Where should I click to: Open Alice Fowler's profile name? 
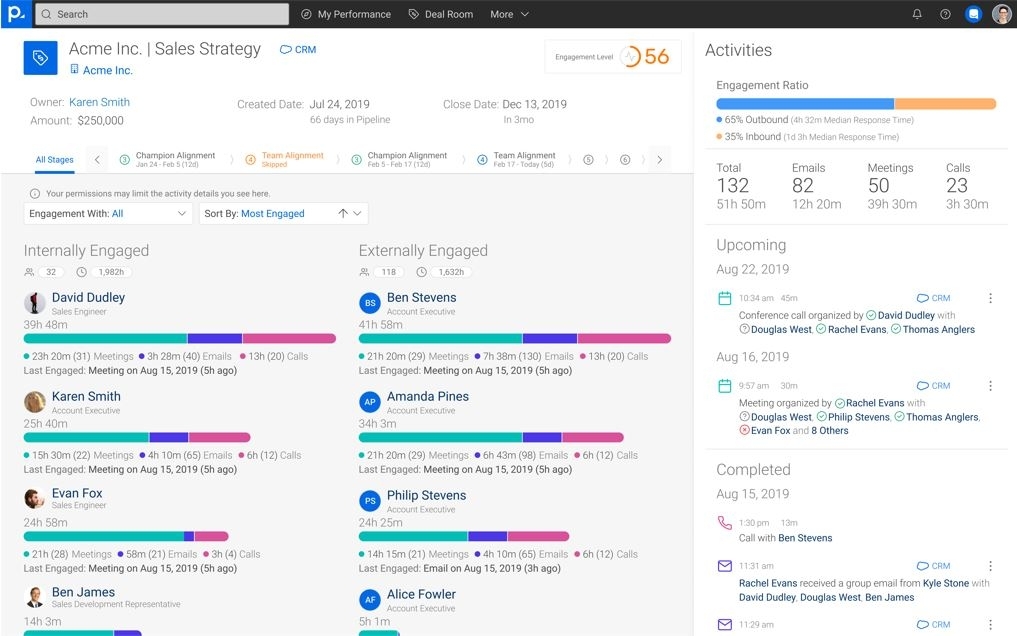422,595
